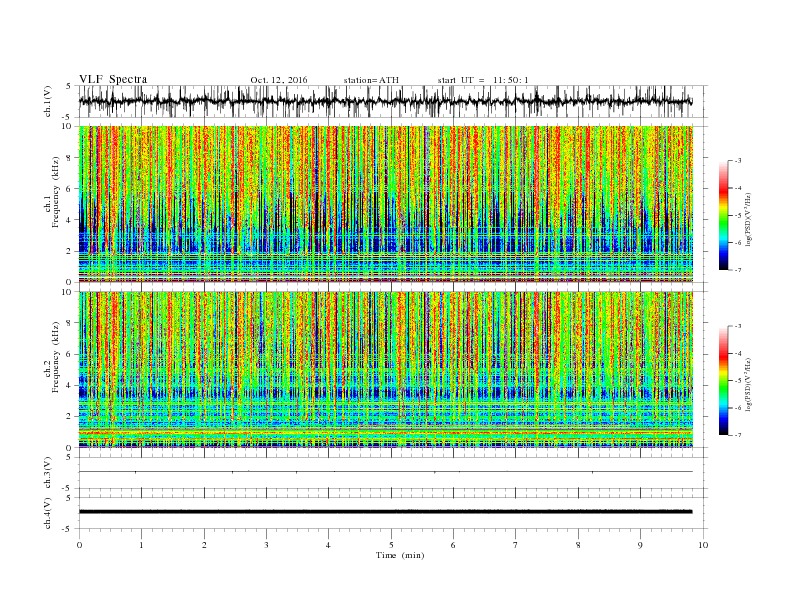Click the "-3" label on the ch.1 color bar
This screenshot has height=612, width=792.
737,161
